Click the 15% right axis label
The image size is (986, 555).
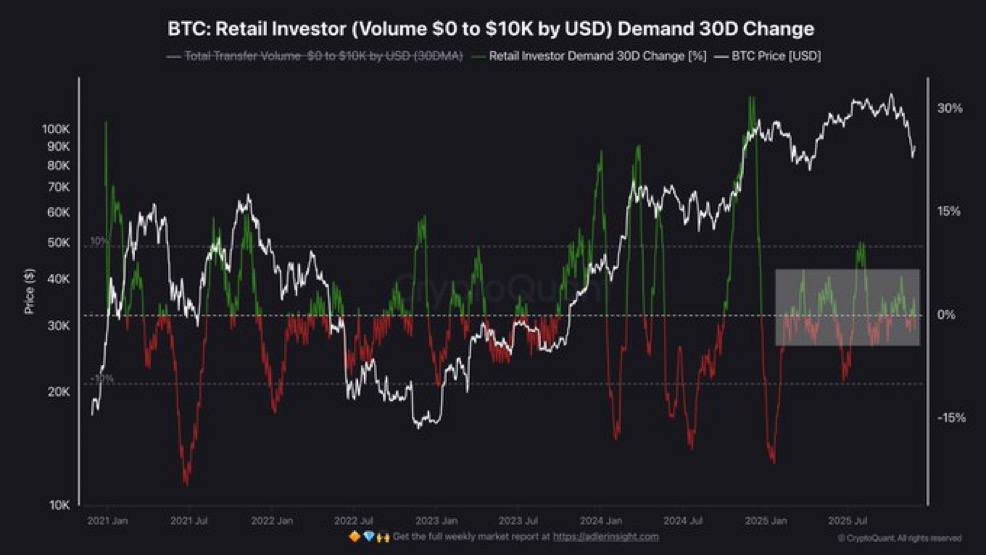[x=949, y=211]
